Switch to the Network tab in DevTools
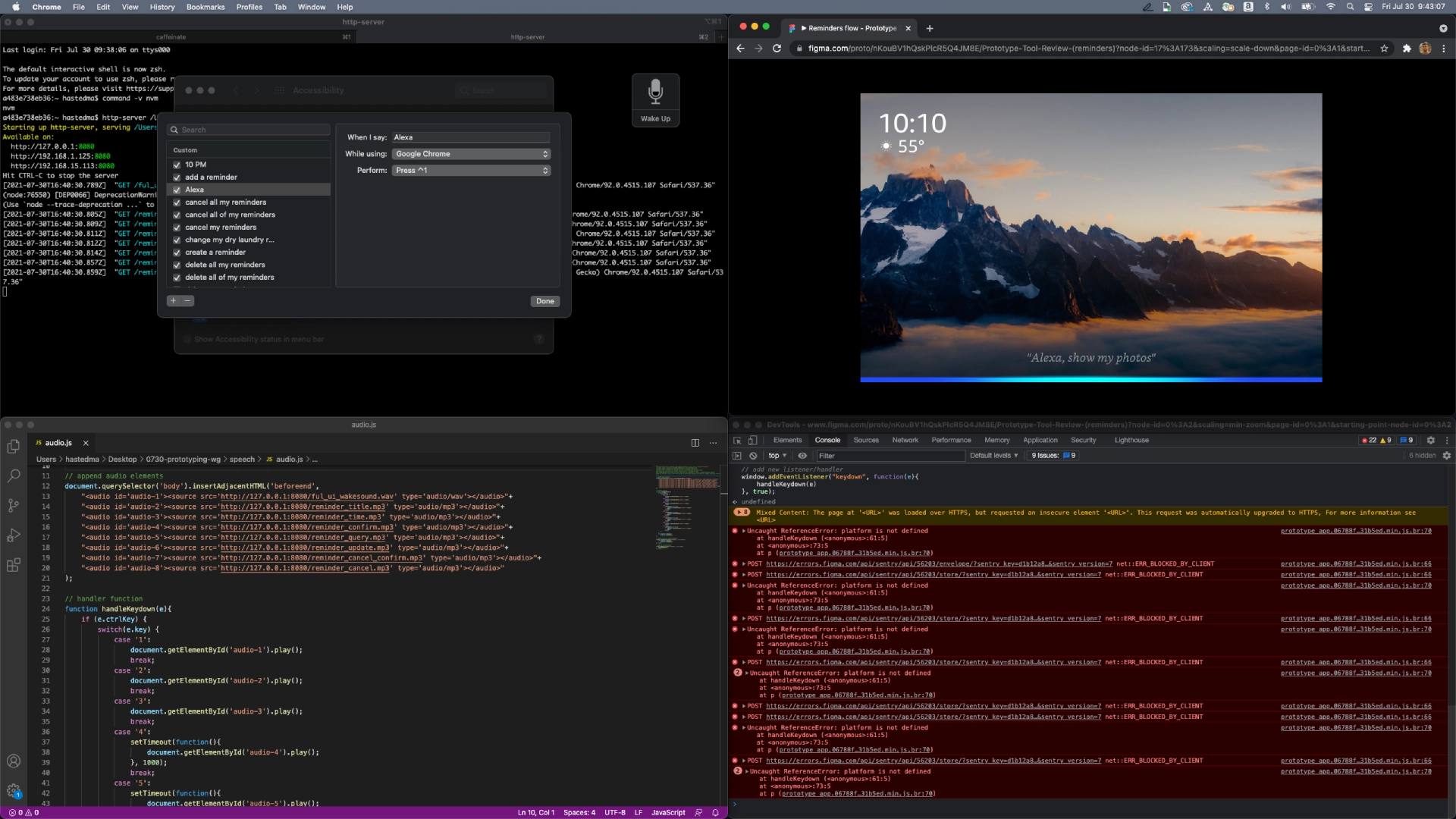 [x=905, y=440]
